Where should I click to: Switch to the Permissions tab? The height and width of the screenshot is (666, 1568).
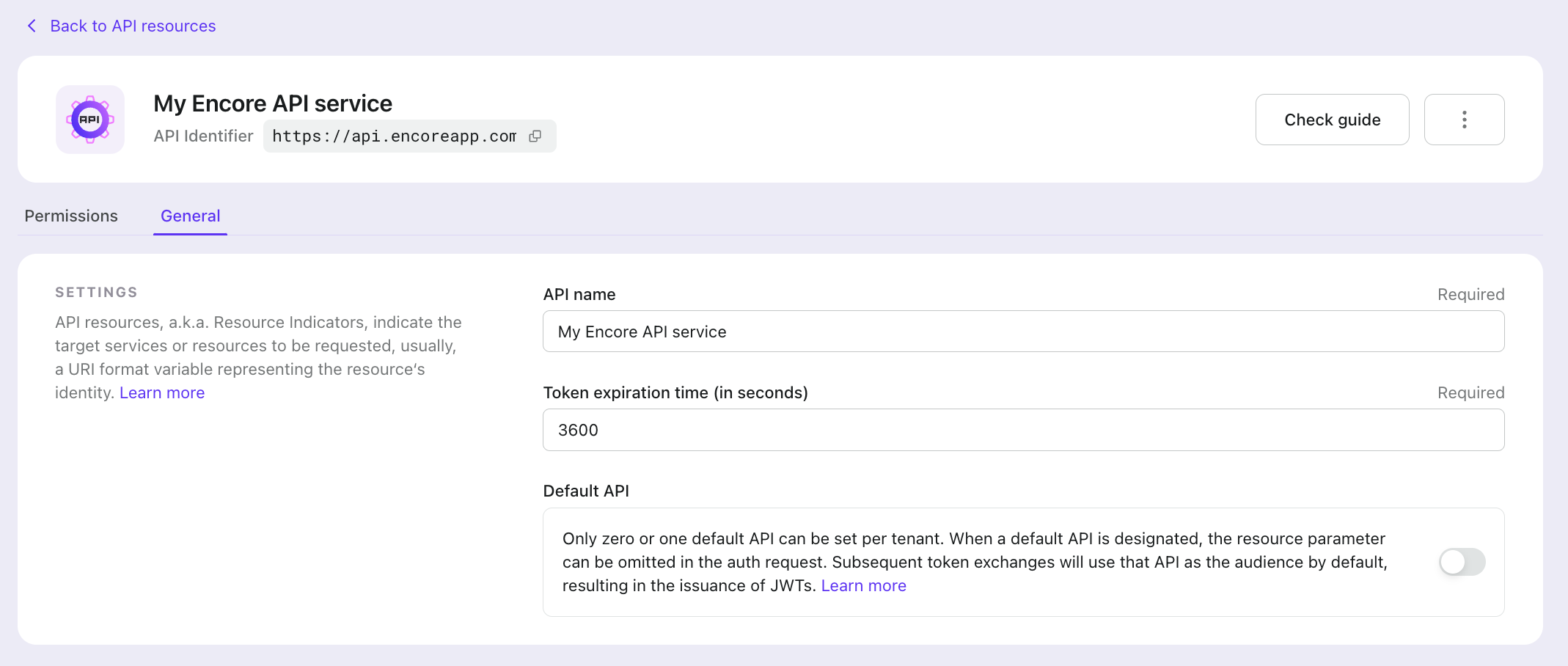click(71, 216)
